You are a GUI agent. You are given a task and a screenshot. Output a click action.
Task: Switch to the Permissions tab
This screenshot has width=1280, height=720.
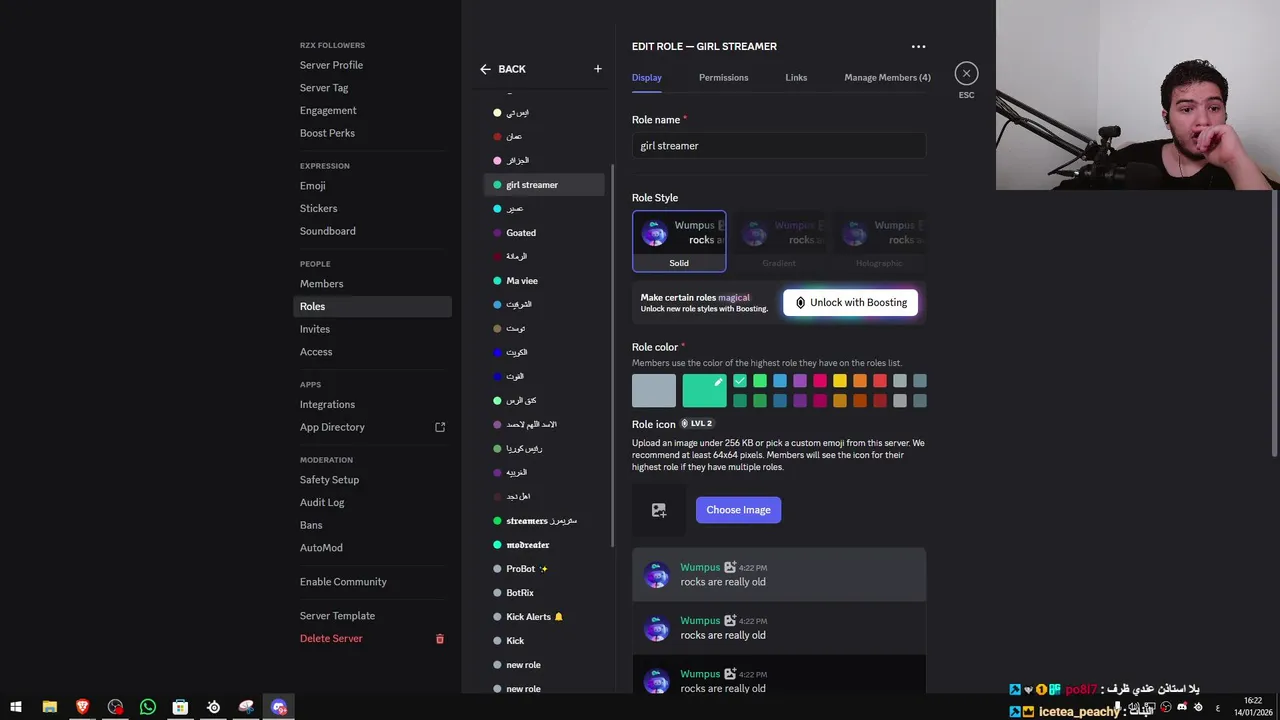[x=723, y=77]
